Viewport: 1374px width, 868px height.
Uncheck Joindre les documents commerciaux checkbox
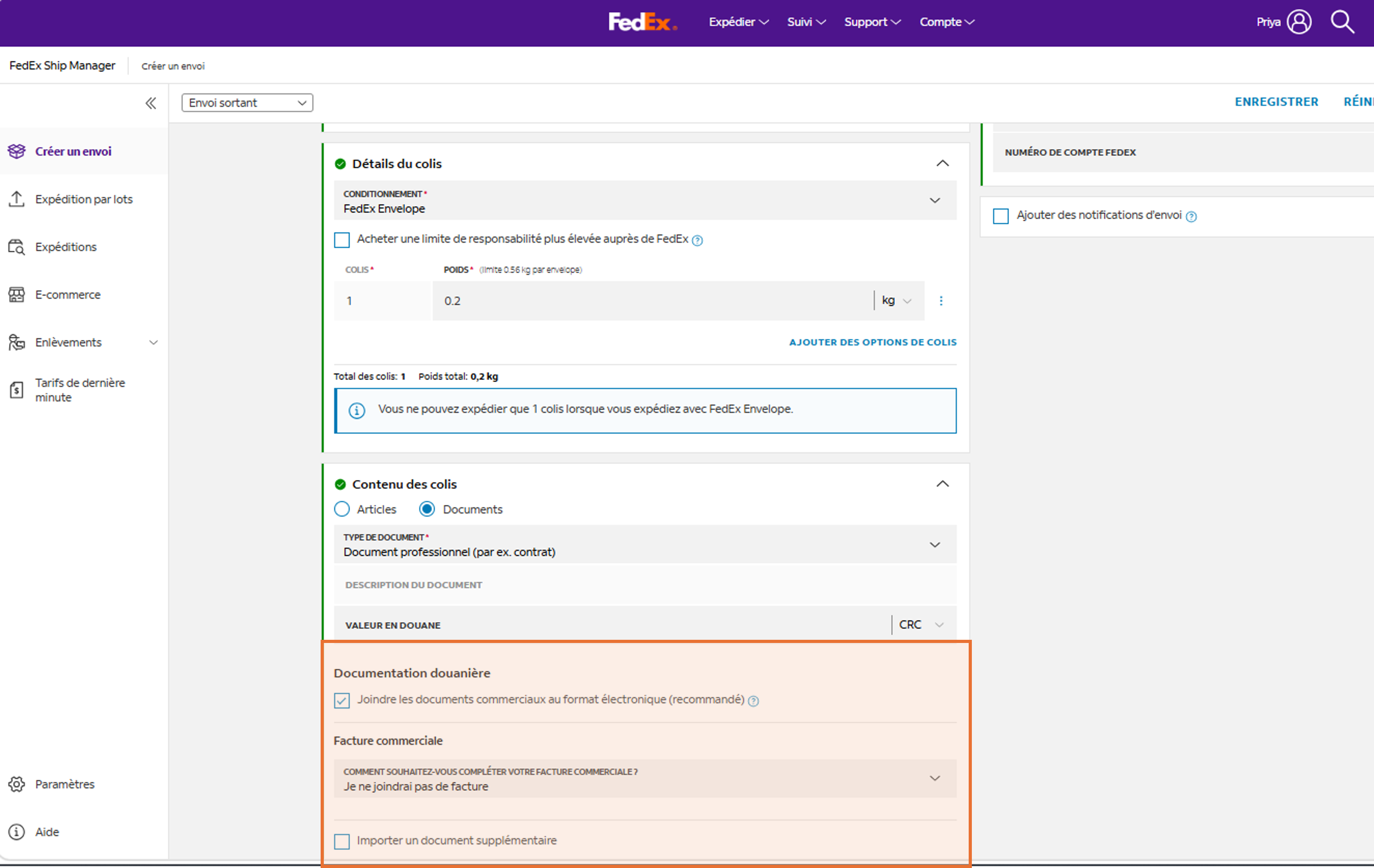[342, 700]
